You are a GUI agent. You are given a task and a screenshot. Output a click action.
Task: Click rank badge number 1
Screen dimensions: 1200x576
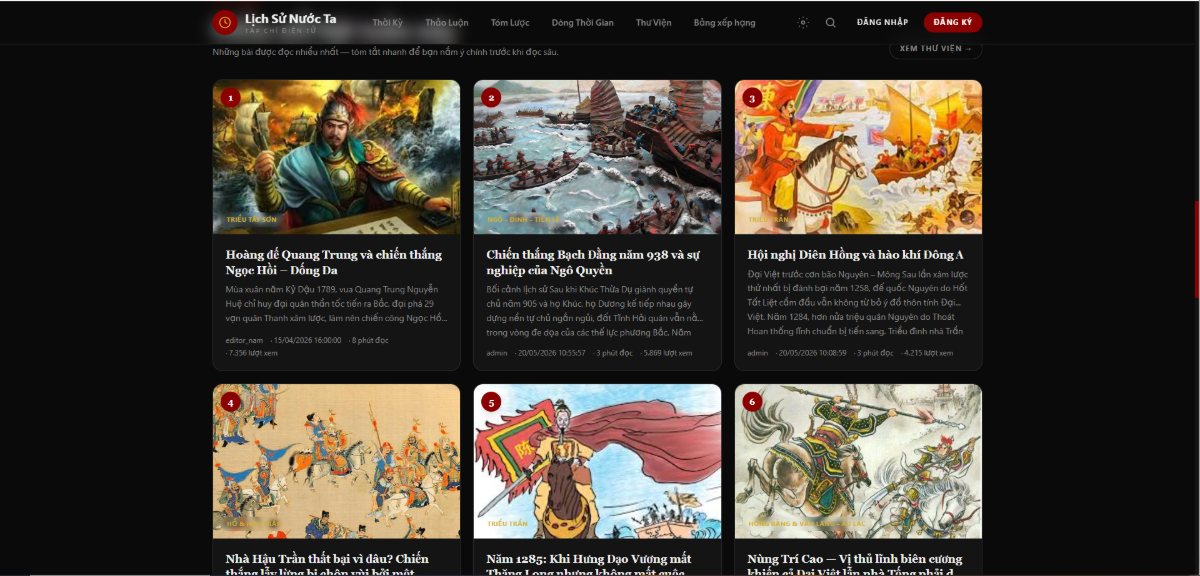click(231, 98)
